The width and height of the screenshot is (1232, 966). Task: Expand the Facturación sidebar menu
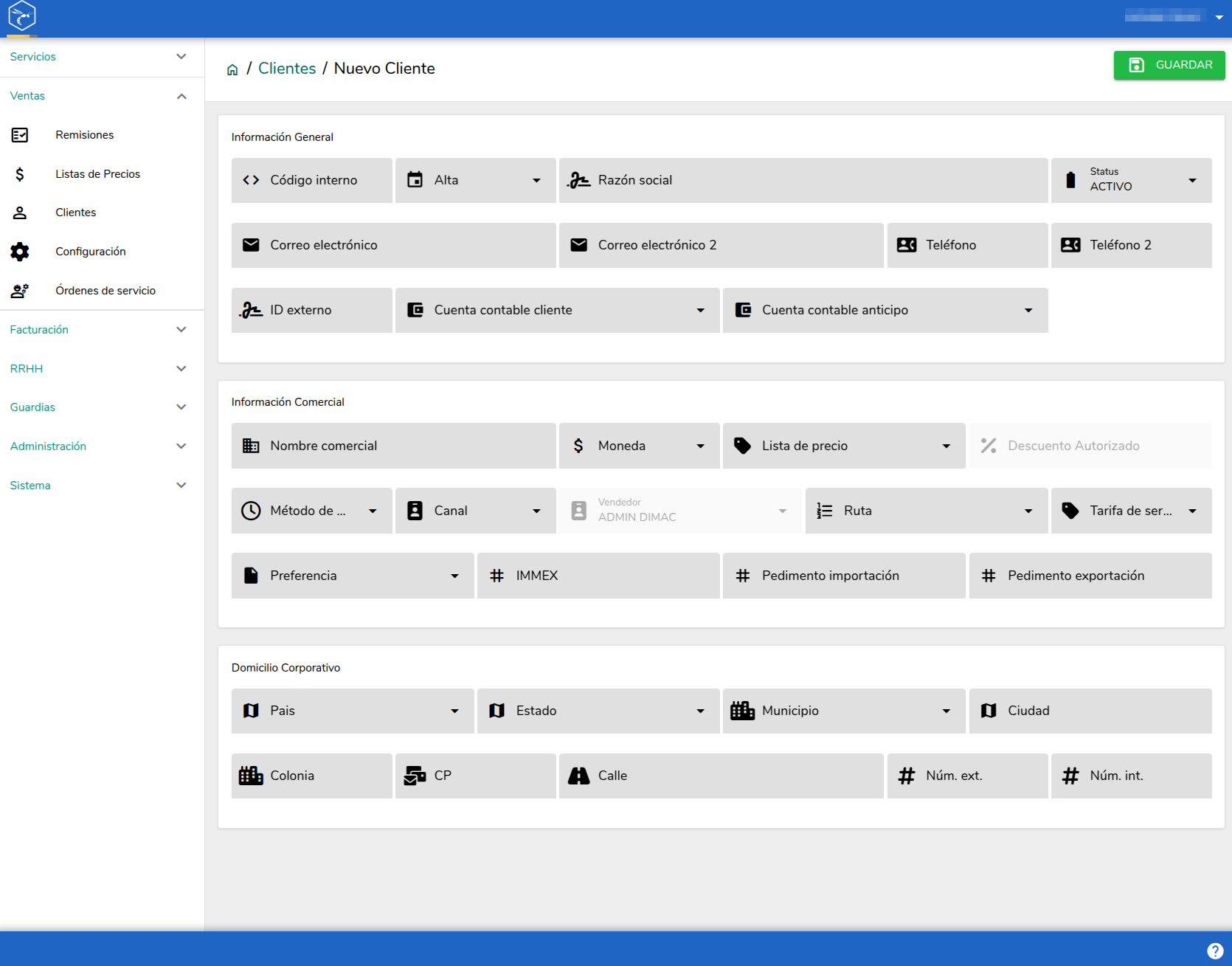pyautogui.click(x=102, y=330)
